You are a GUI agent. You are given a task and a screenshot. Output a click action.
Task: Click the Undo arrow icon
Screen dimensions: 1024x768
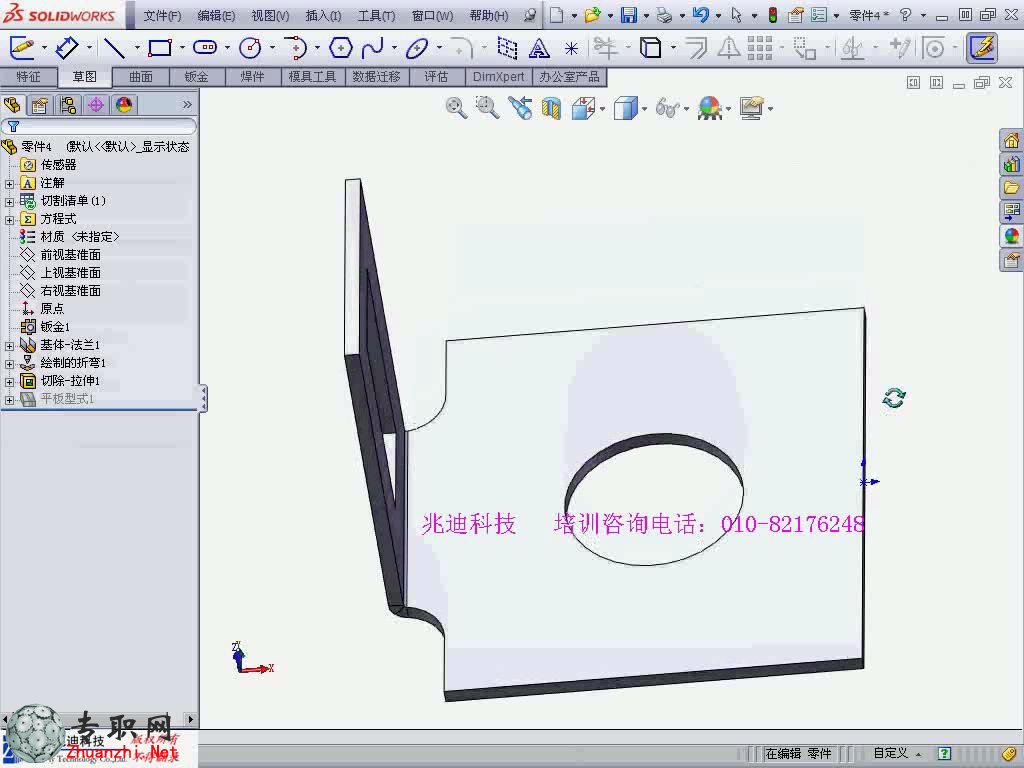701,15
